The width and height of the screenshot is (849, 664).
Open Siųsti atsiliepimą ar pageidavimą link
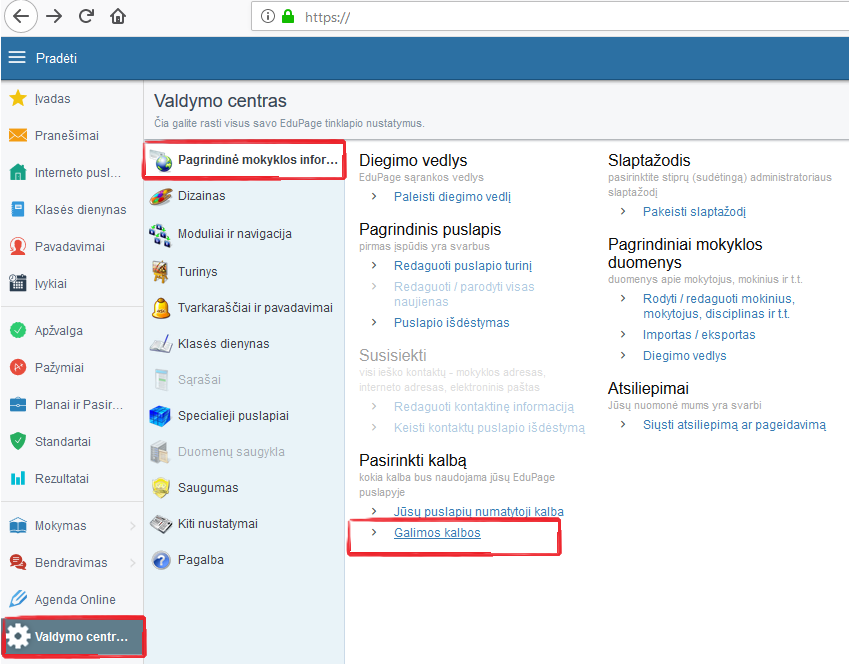tap(734, 425)
